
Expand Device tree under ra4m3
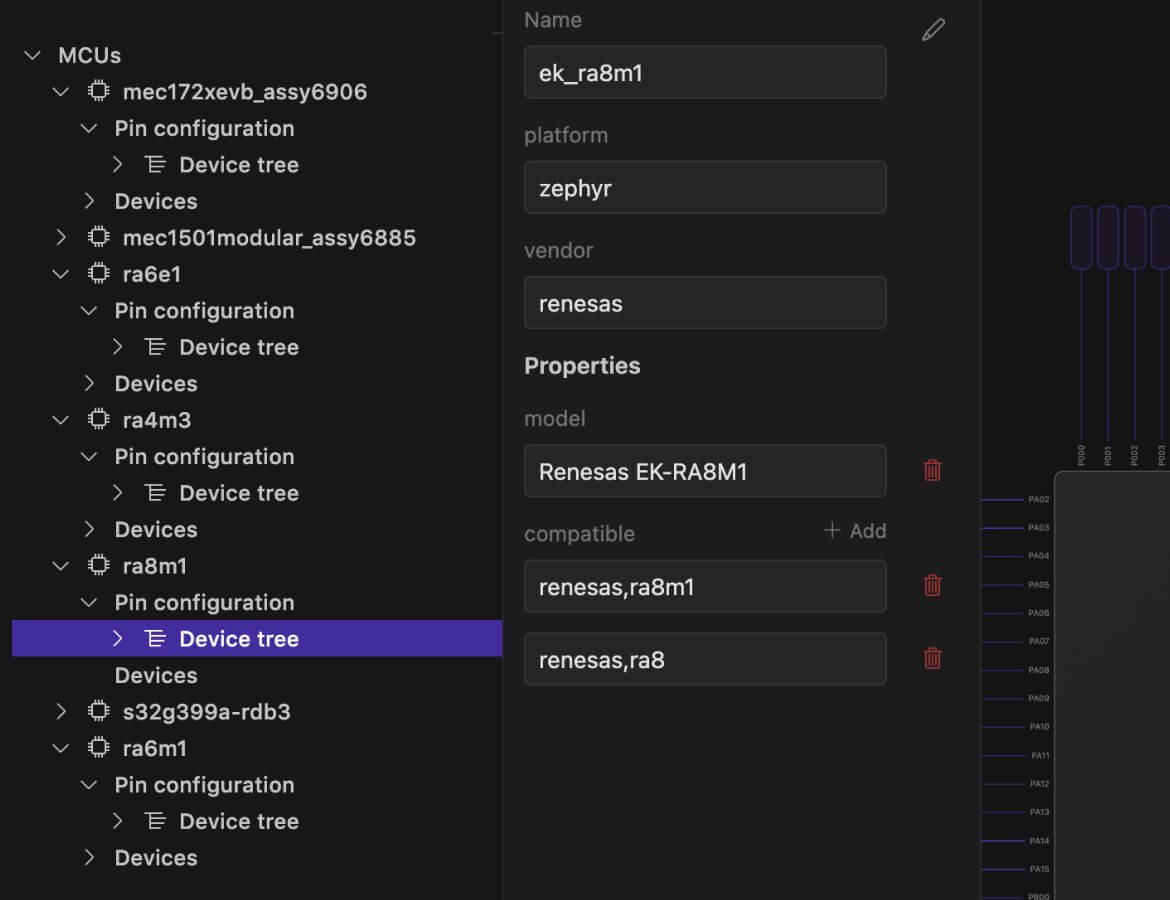118,493
